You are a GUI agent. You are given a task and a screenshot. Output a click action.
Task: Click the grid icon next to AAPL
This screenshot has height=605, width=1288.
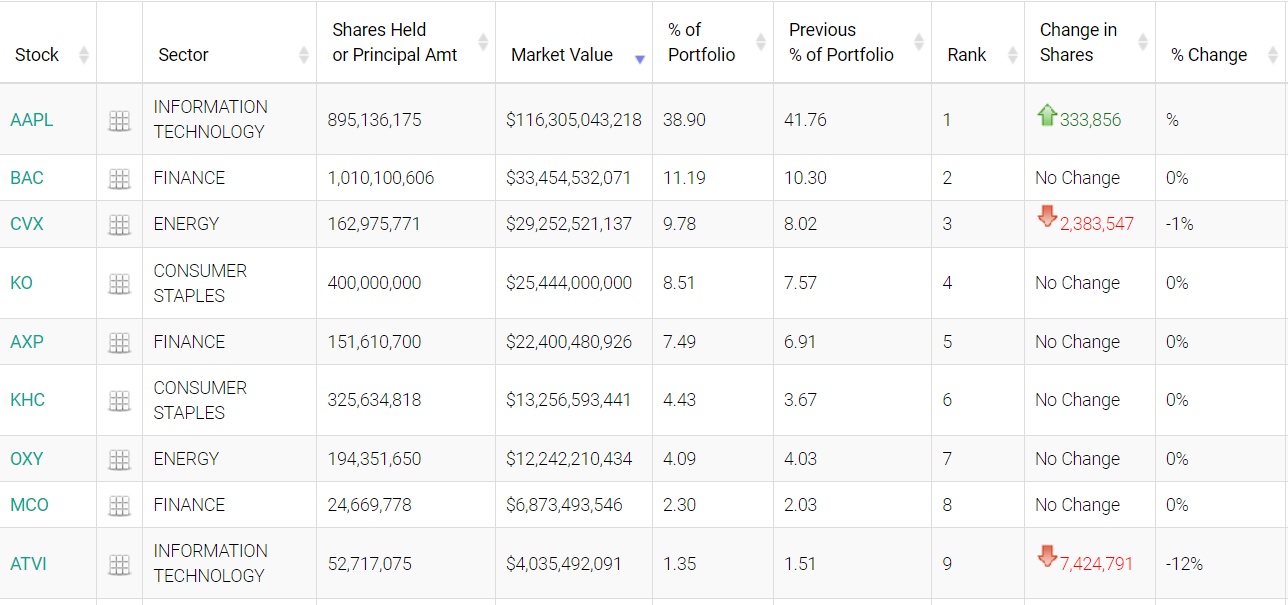[x=119, y=121]
